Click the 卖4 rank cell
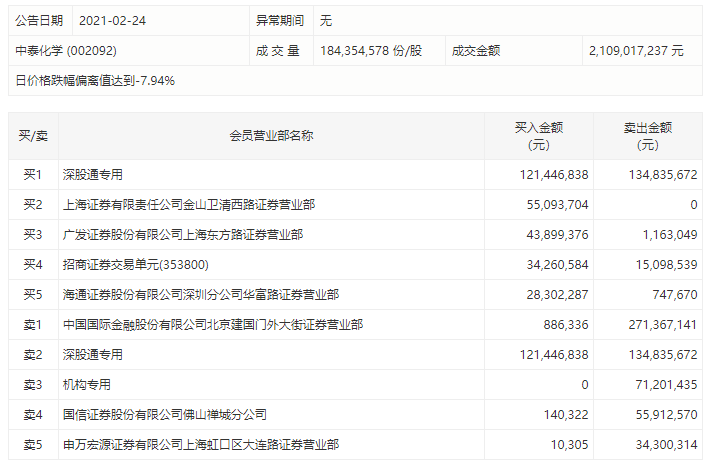The height and width of the screenshot is (473, 715). pyautogui.click(x=33, y=415)
